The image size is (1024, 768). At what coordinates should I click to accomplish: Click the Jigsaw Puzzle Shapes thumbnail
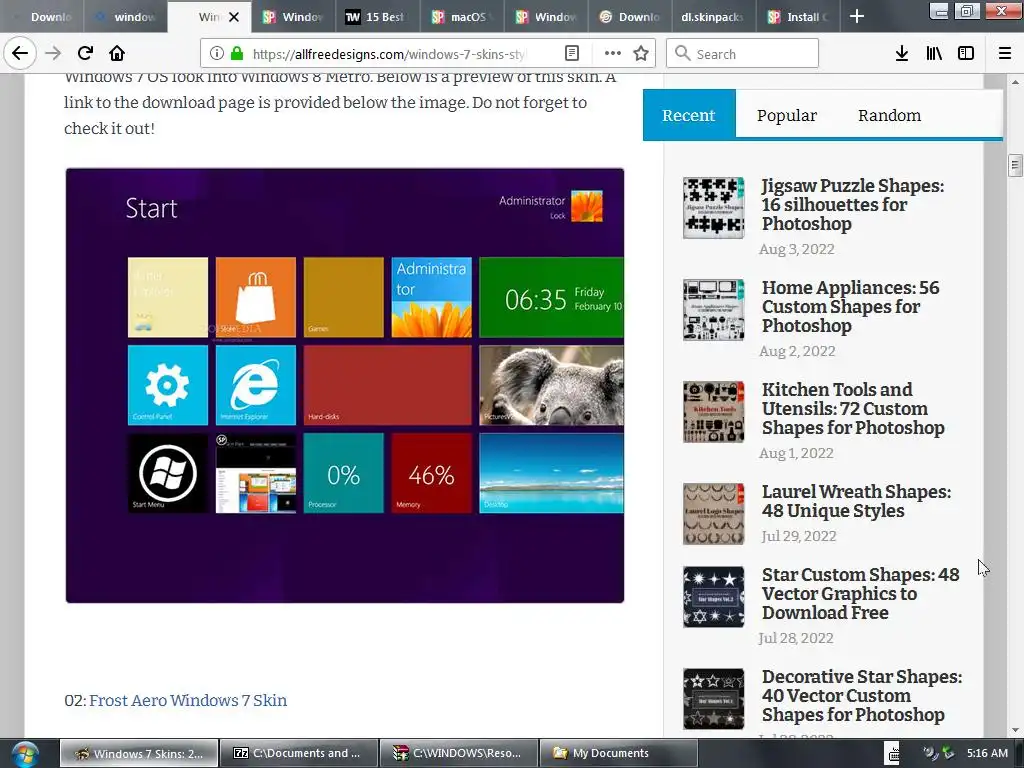tap(713, 208)
